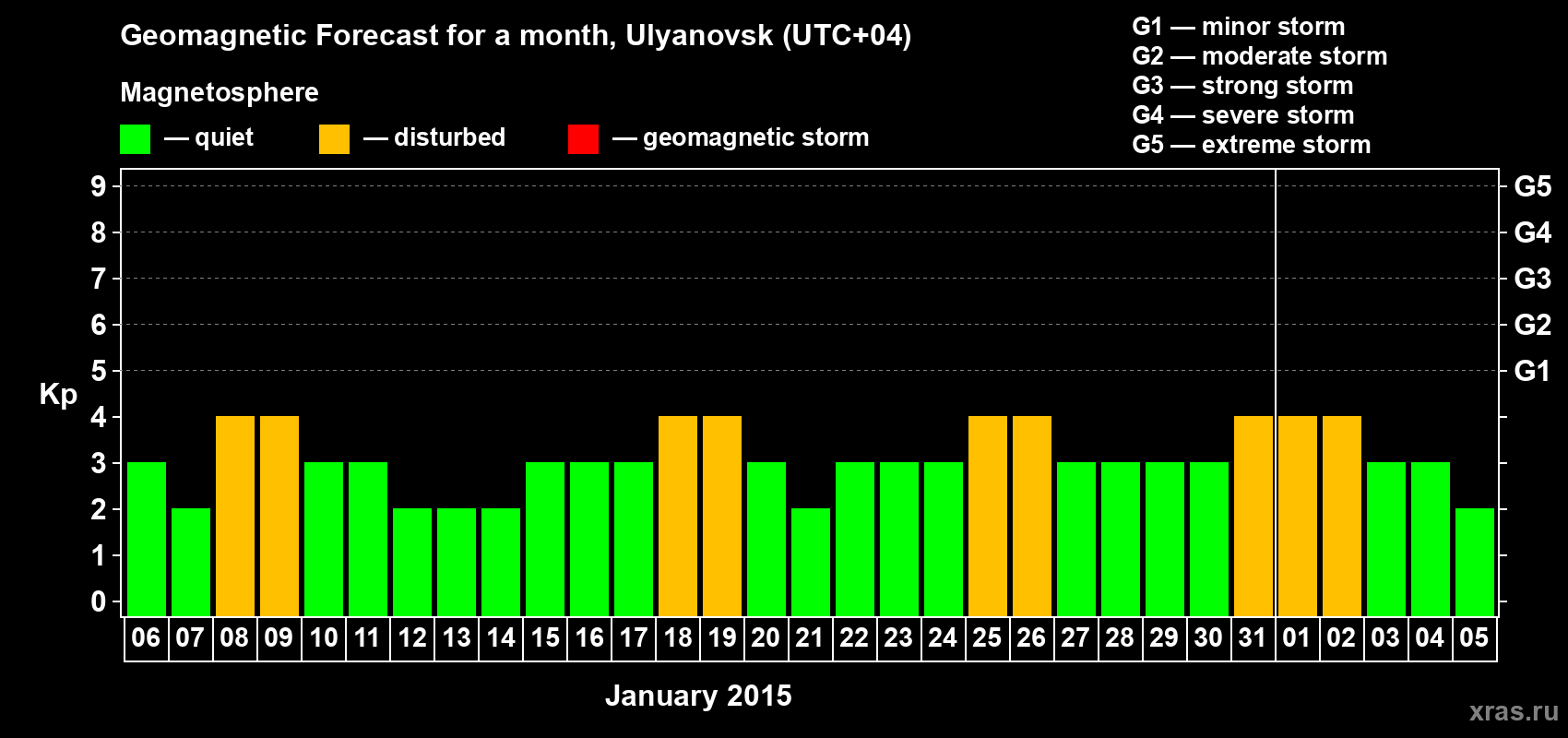
Task: Click the orange bar for day 19
Action: click(x=722, y=517)
